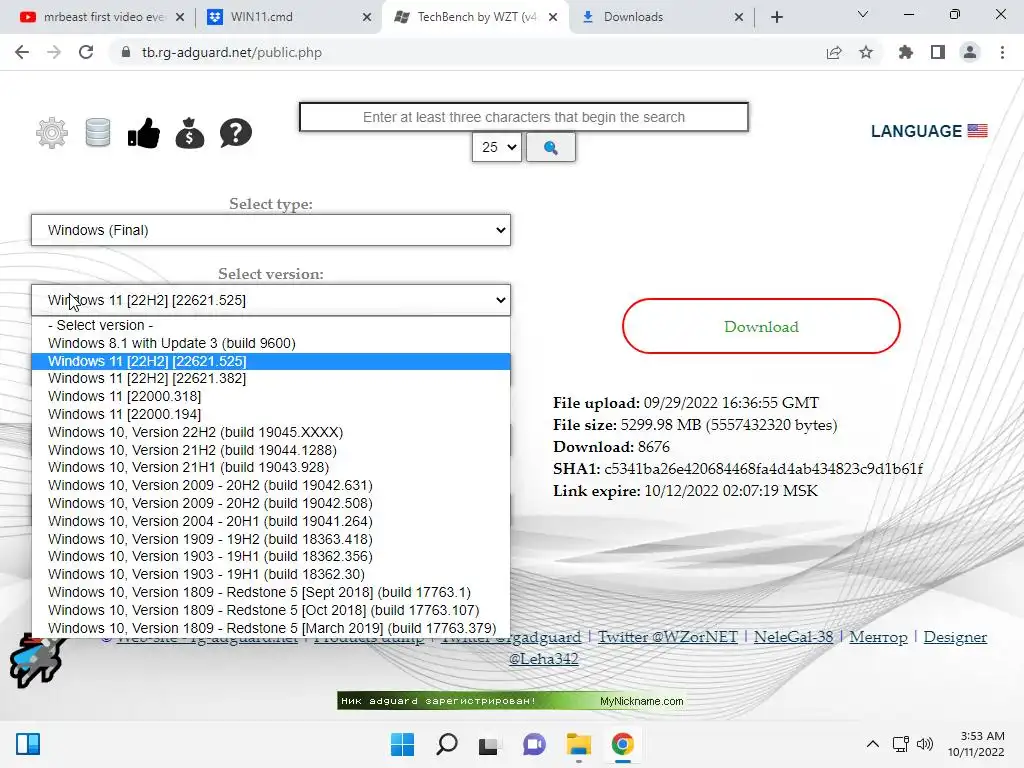Click the LANGUAGE label
Screen dimensions: 1024x768
(x=916, y=131)
